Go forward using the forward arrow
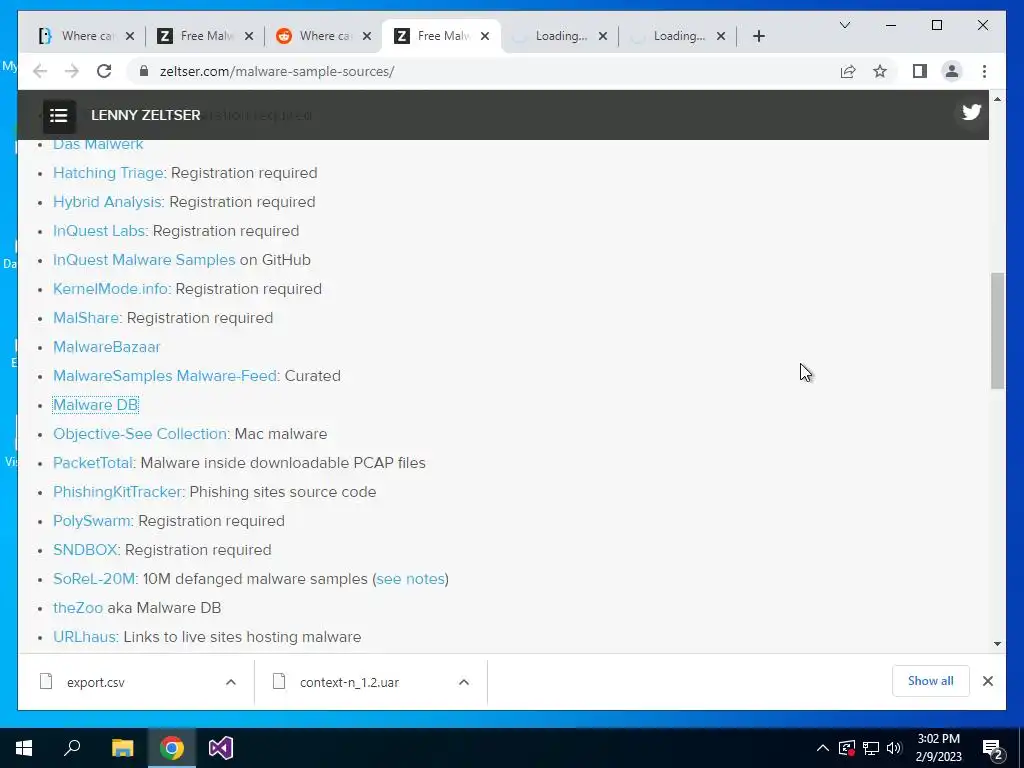This screenshot has width=1024, height=768. coord(72,71)
